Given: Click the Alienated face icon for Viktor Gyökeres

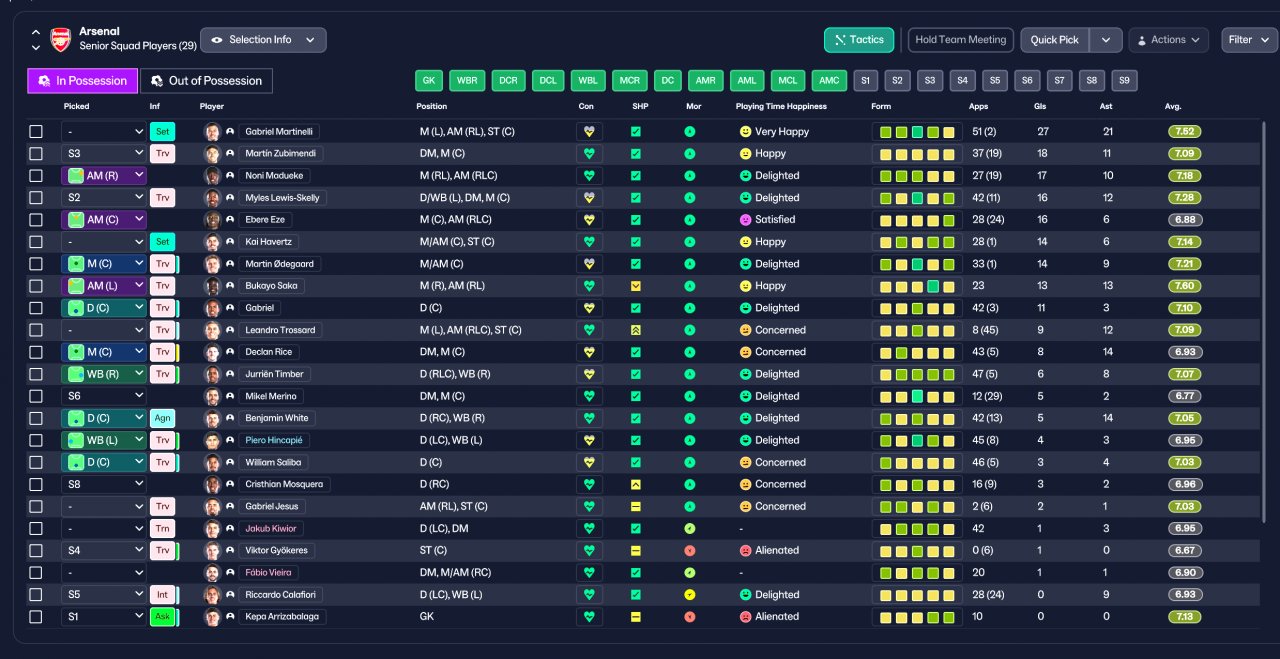Looking at the screenshot, I should click(x=744, y=551).
